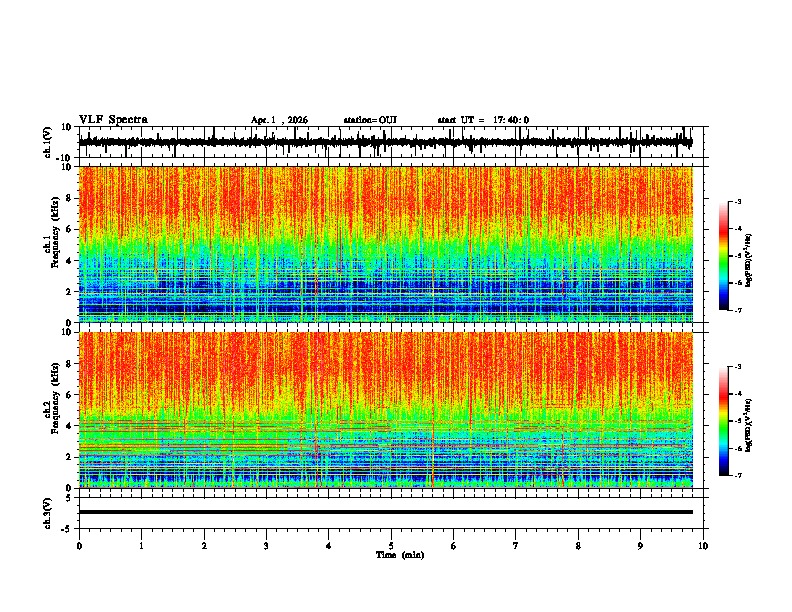
Task: Click the "-3" label on the ch.1 colorbar
Action: point(738,201)
